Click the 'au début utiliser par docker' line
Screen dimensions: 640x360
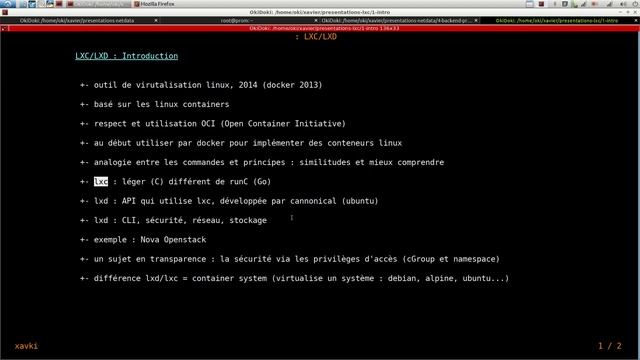(248, 143)
